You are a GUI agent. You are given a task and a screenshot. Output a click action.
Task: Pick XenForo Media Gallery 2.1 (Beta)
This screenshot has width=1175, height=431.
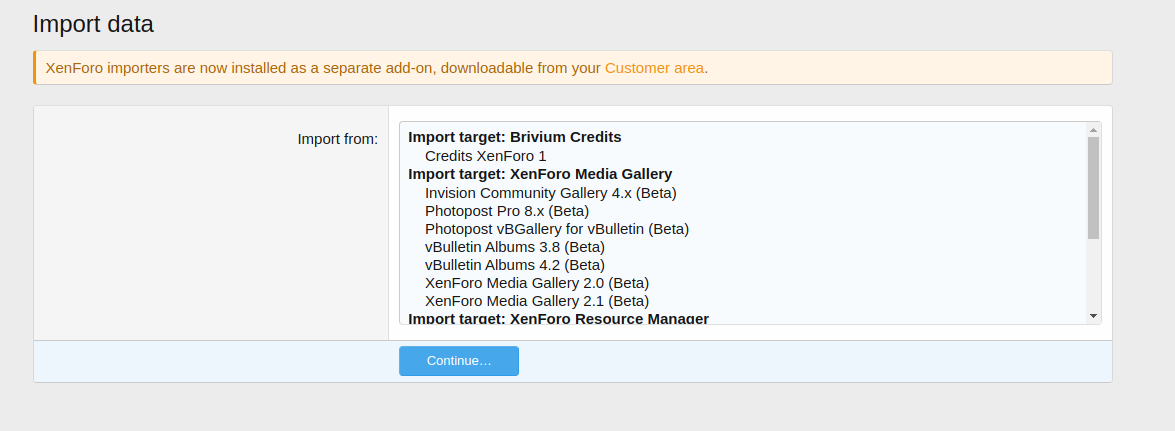[536, 300]
